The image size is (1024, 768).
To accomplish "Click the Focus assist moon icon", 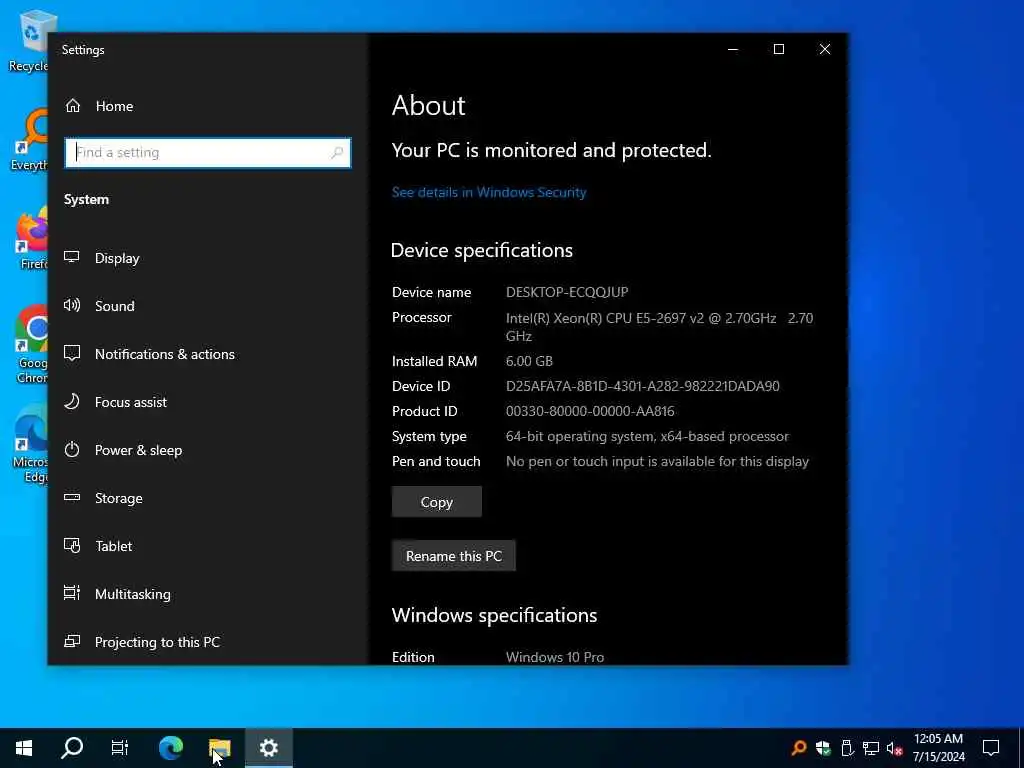I will pyautogui.click(x=72, y=401).
